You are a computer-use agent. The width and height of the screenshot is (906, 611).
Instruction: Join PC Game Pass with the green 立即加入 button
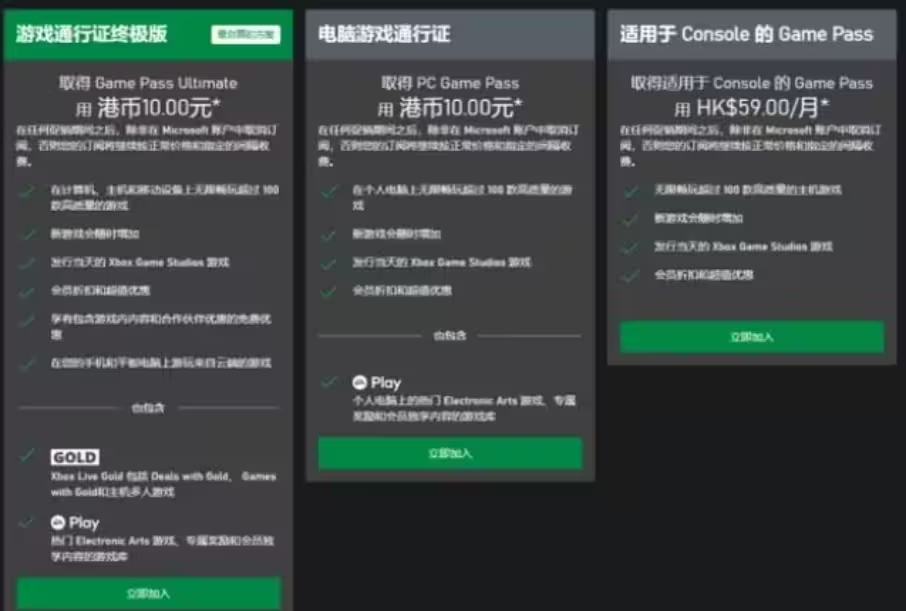pos(450,453)
